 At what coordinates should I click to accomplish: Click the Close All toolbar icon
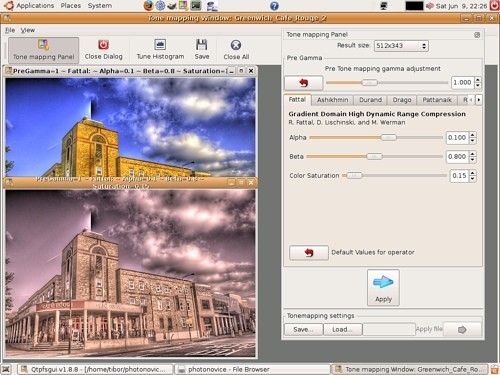[x=236, y=45]
